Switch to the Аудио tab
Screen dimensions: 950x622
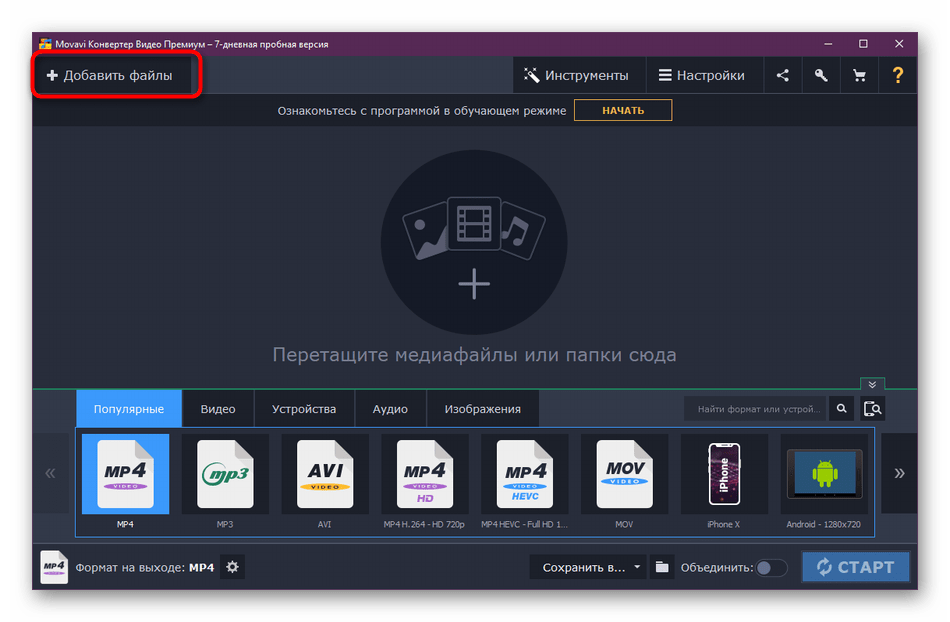coord(390,409)
